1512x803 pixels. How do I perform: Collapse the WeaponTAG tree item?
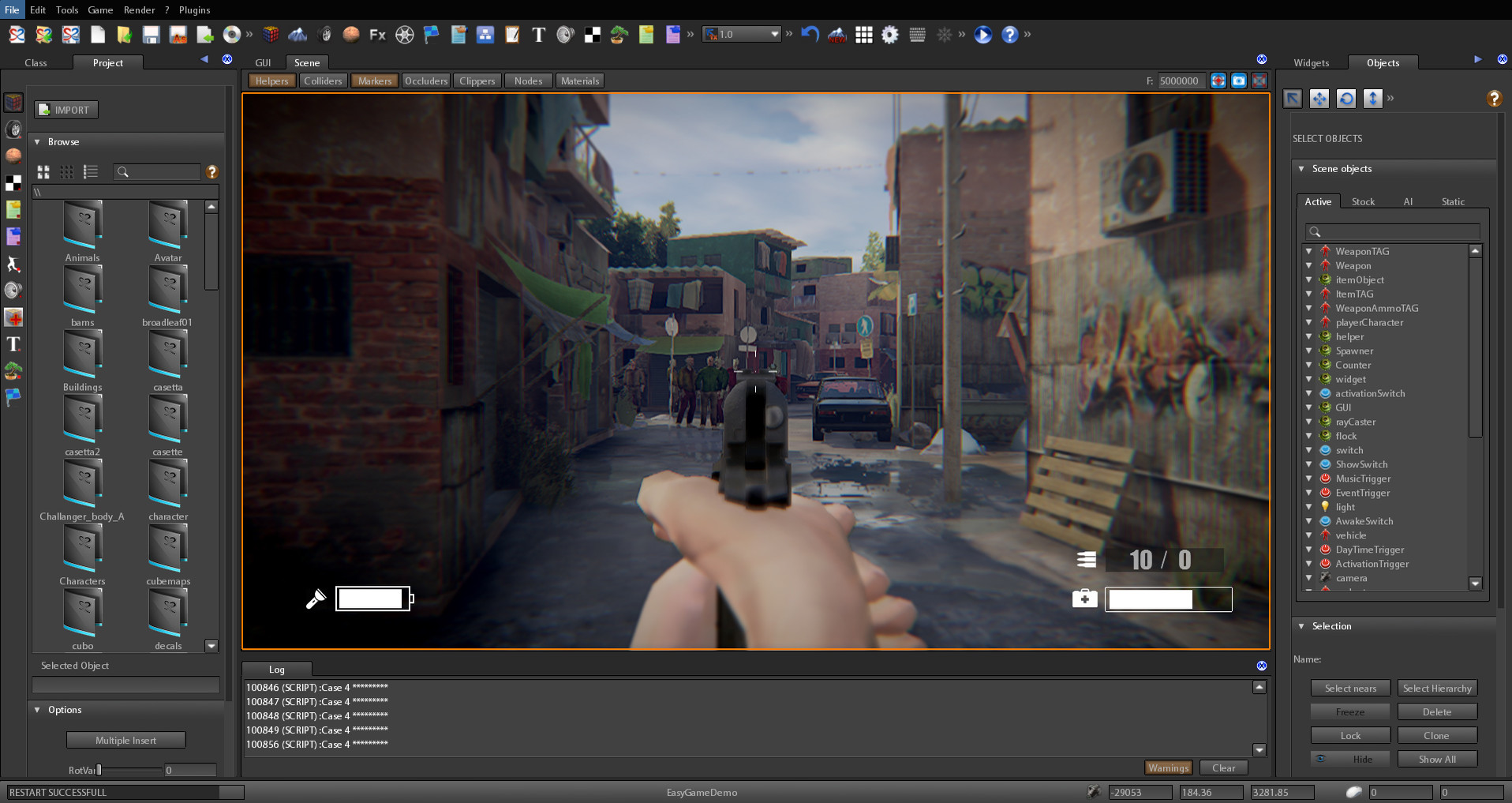(1309, 251)
